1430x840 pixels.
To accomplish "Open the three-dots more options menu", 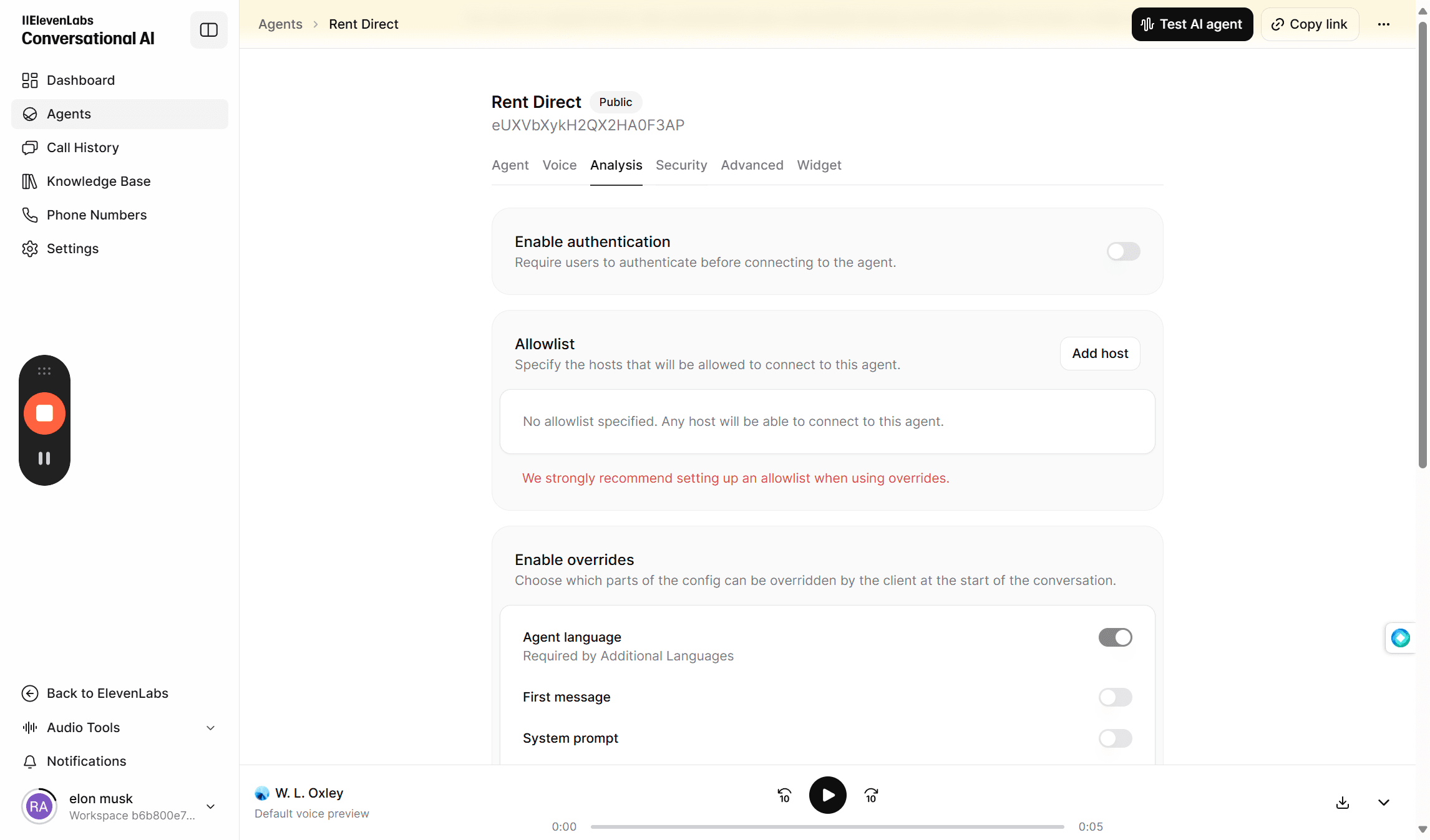I will tap(1384, 24).
